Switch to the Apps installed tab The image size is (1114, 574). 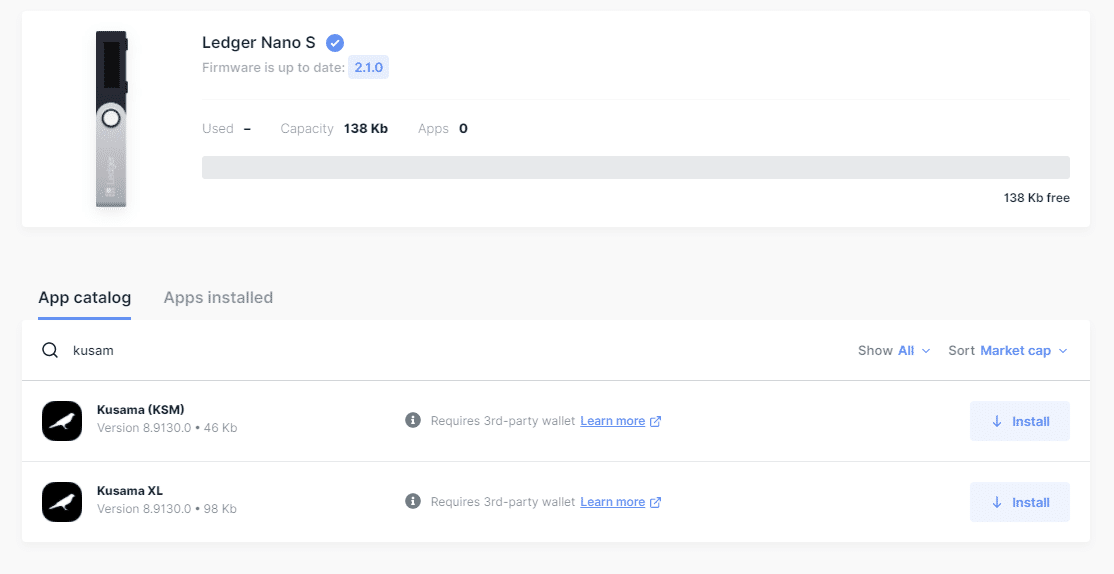(218, 298)
